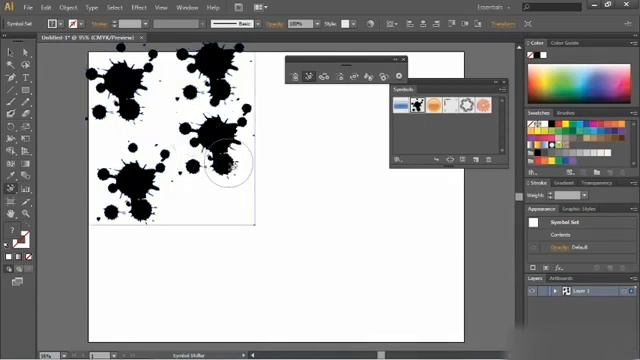Select the Zoom tool in tools panel
Image resolution: width=640 pixels, height=360 pixels.
pyautogui.click(x=25, y=213)
